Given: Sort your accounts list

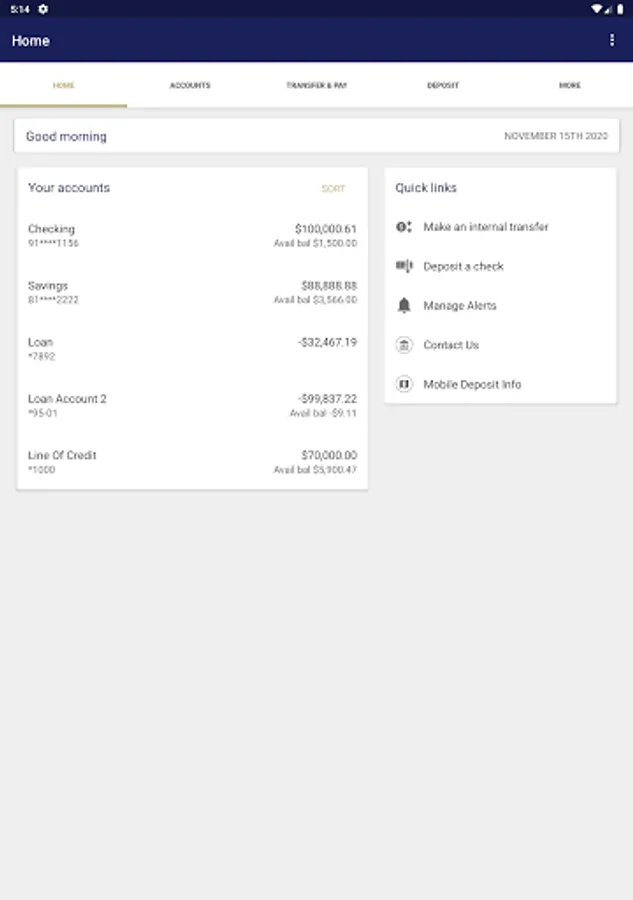Looking at the screenshot, I should [333, 189].
